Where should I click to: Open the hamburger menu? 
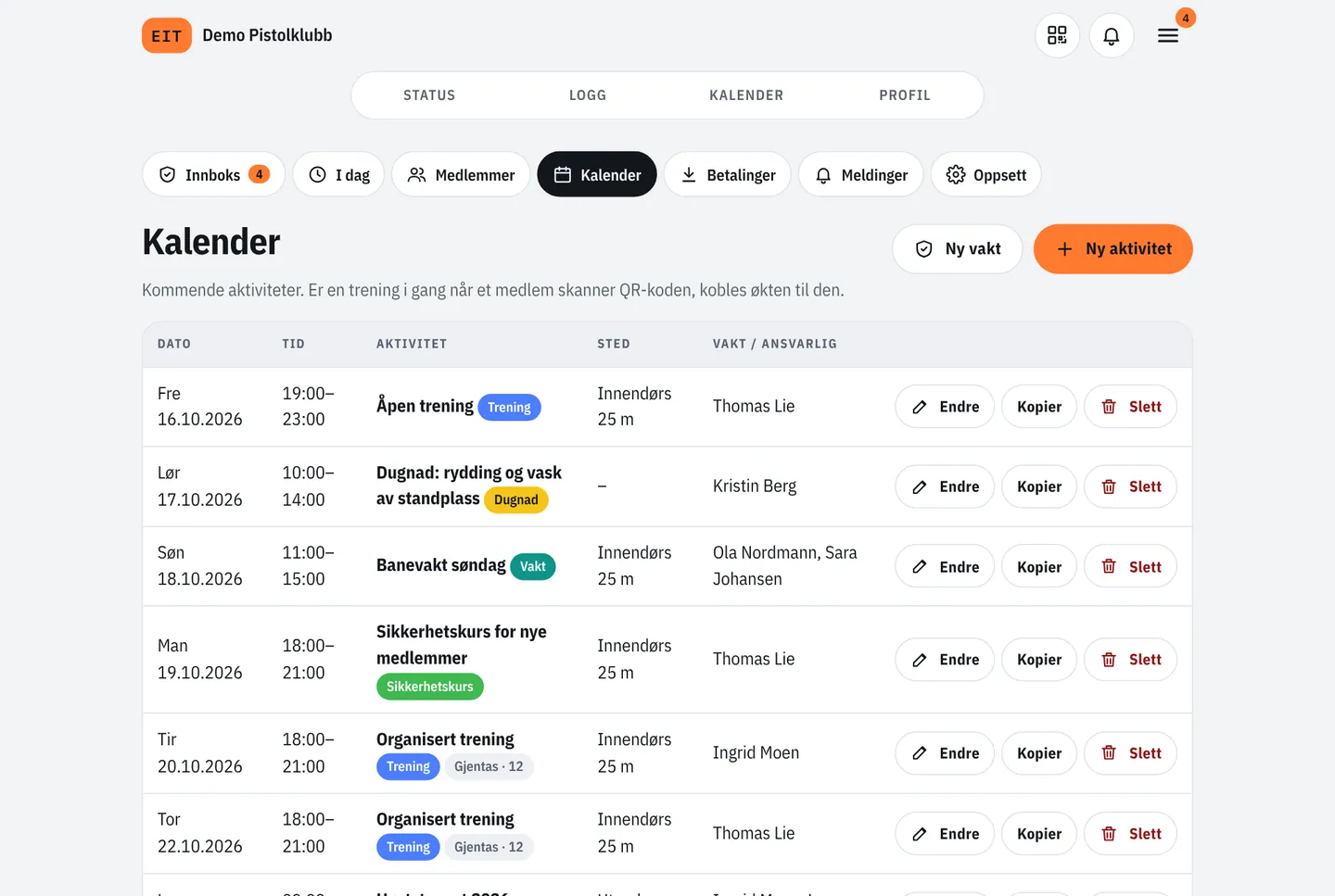pyautogui.click(x=1168, y=35)
